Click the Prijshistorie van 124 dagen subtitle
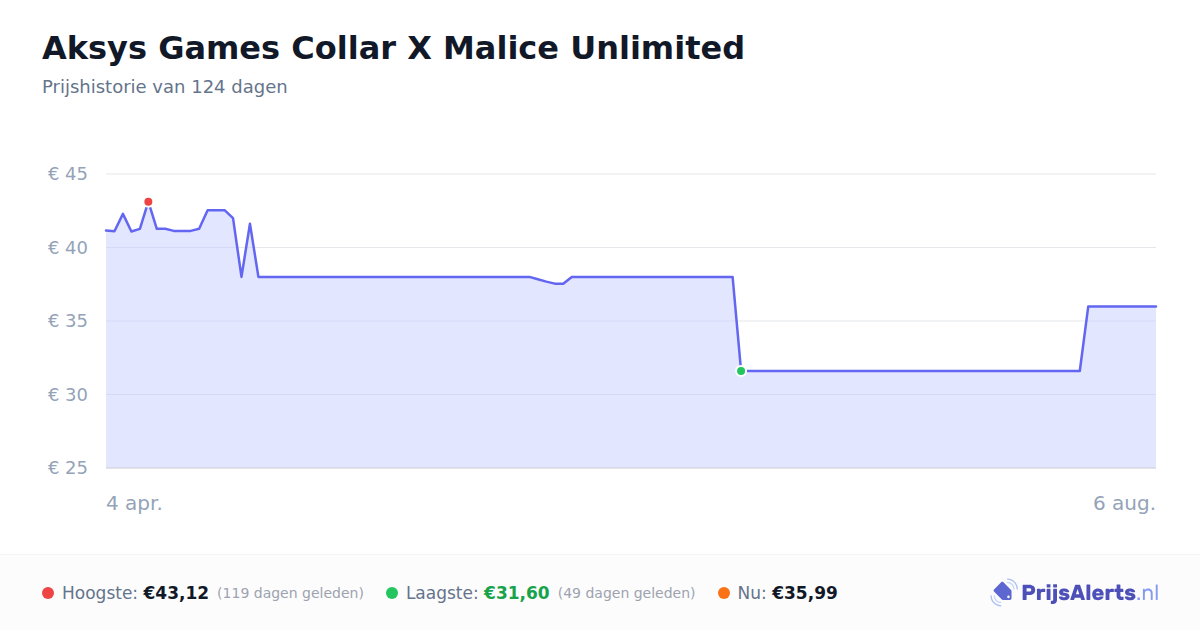 (165, 87)
